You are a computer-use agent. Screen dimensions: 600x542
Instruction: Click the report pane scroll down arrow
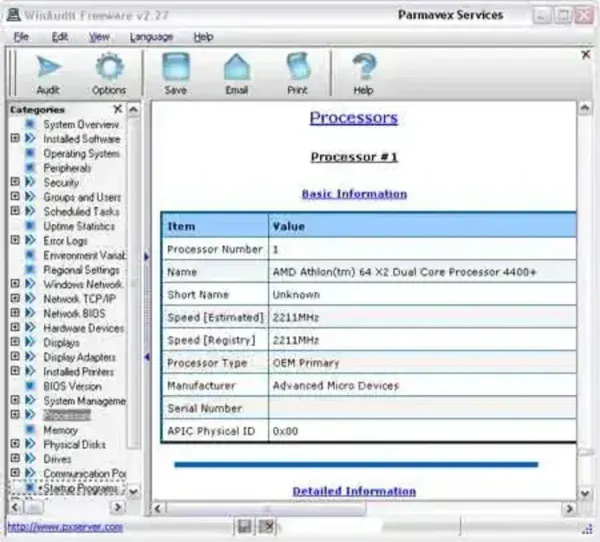pyautogui.click(x=584, y=494)
